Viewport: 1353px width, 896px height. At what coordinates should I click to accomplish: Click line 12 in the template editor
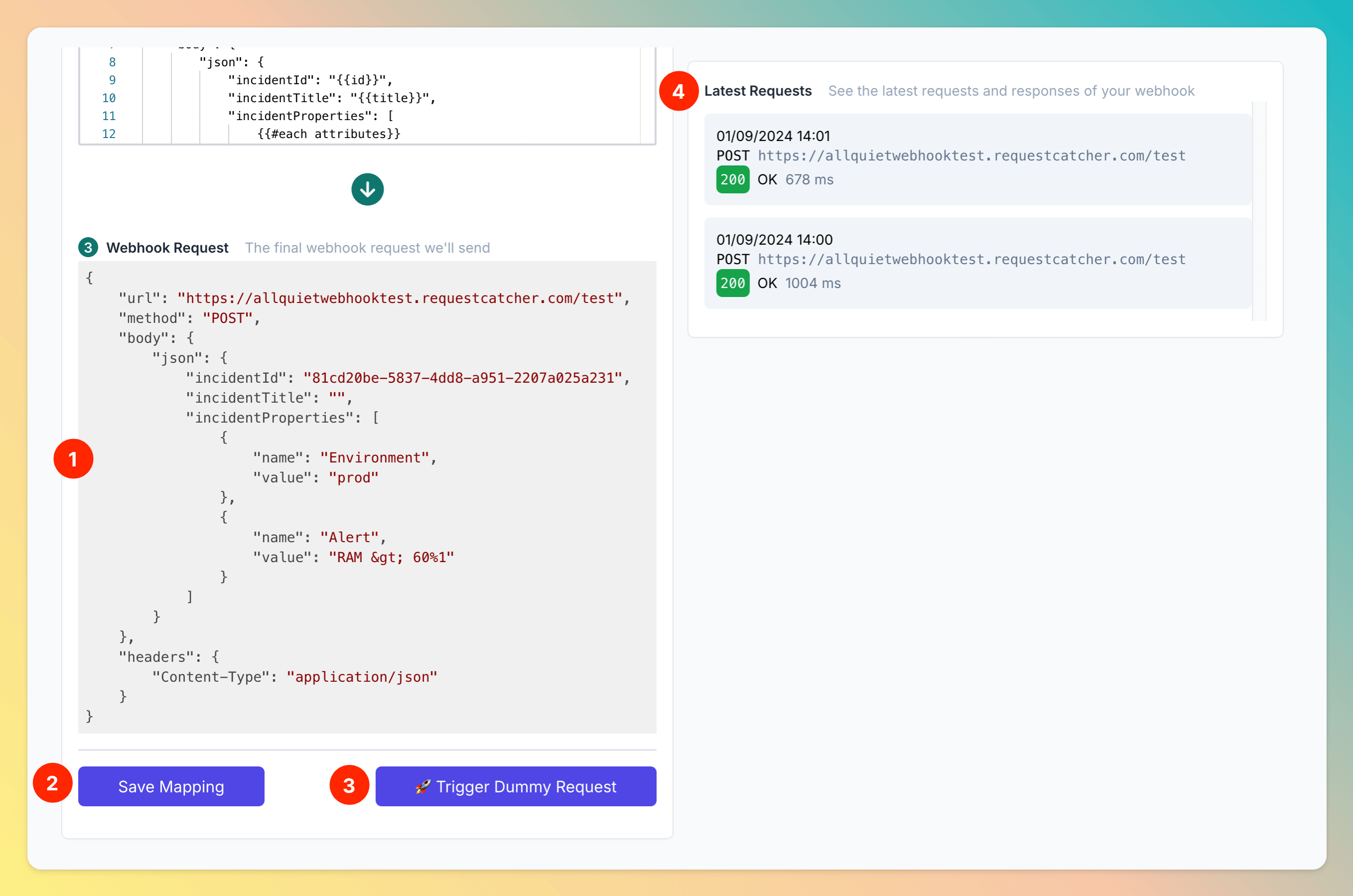(328, 134)
